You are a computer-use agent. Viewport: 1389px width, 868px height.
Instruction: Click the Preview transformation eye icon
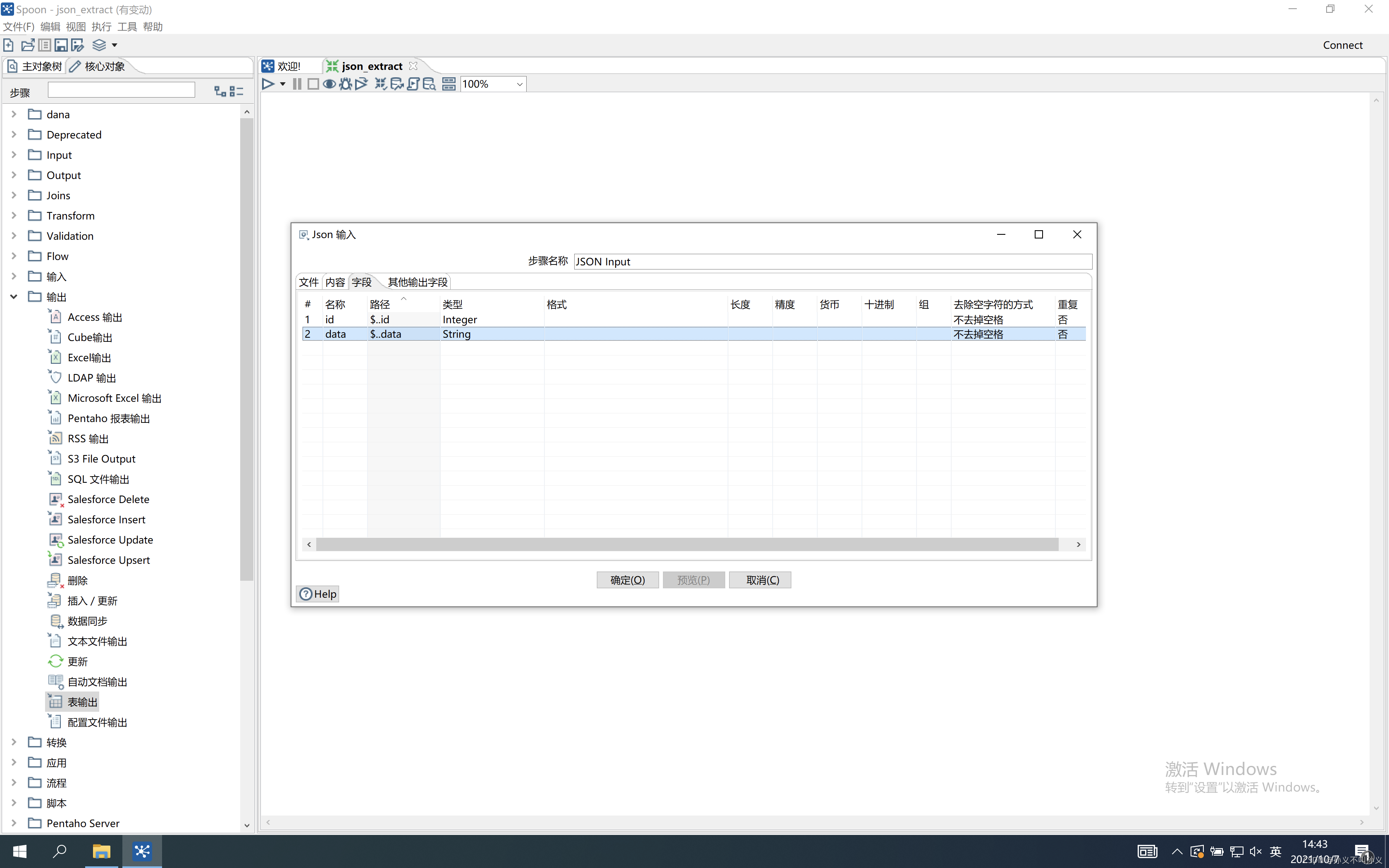point(329,84)
